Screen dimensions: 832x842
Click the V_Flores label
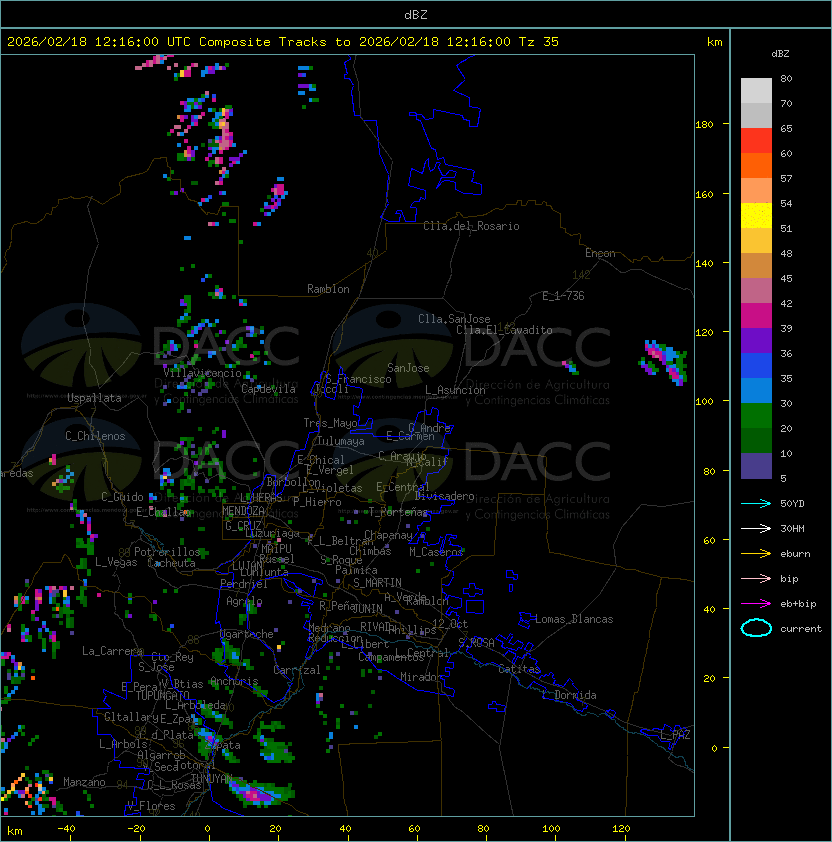pyautogui.click(x=151, y=806)
